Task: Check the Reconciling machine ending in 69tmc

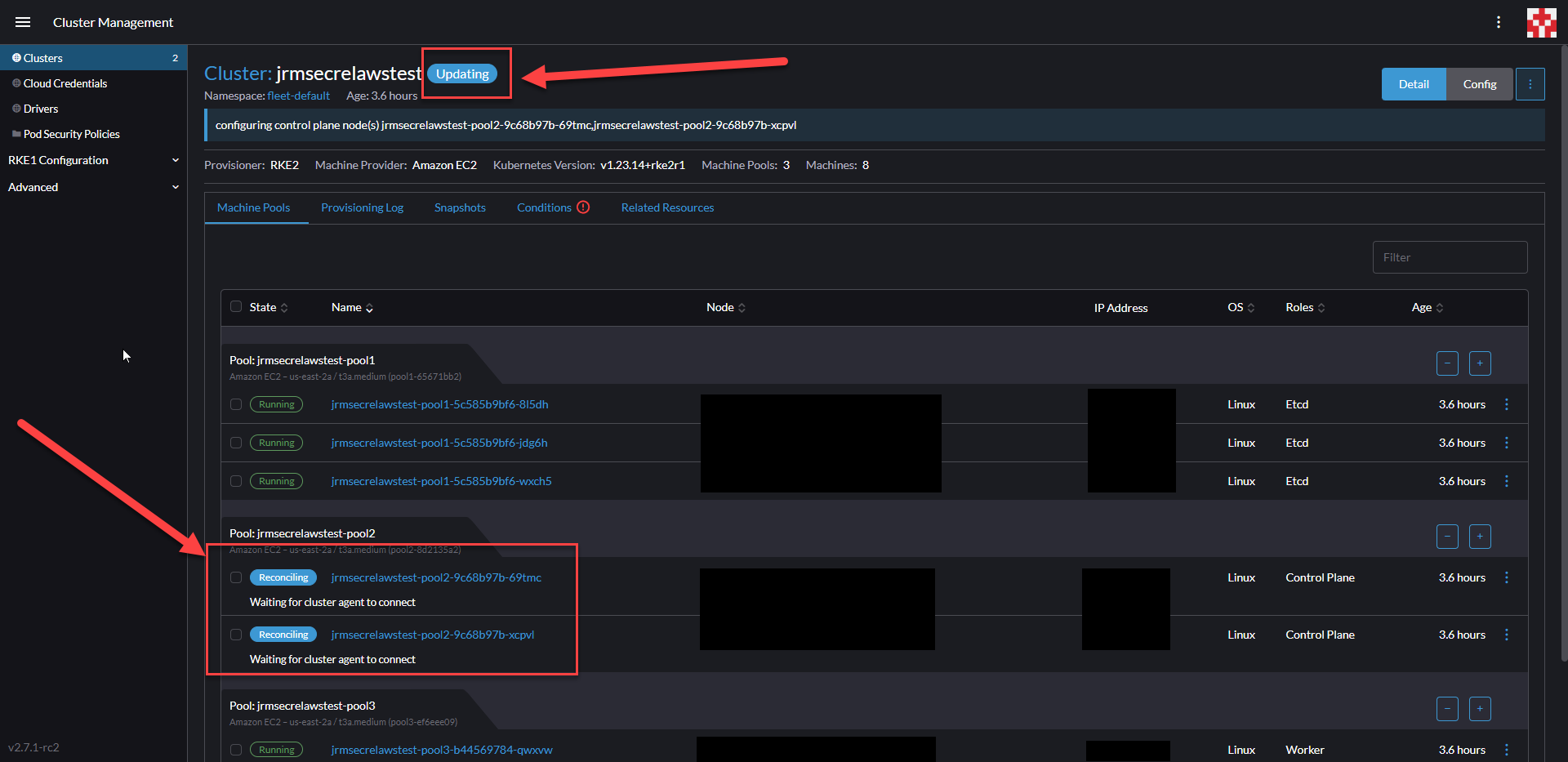Action: (236, 577)
